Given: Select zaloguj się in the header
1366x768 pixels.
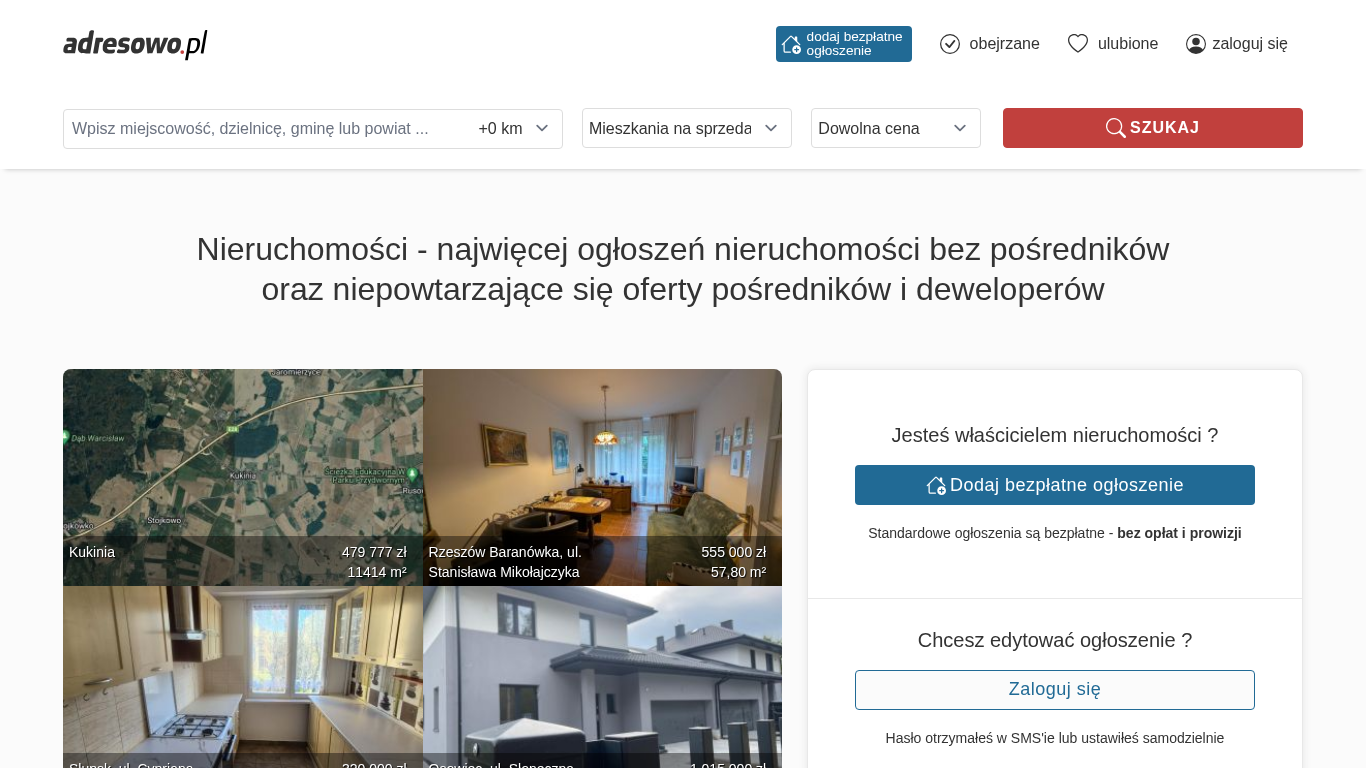Looking at the screenshot, I should pyautogui.click(x=1249, y=44).
